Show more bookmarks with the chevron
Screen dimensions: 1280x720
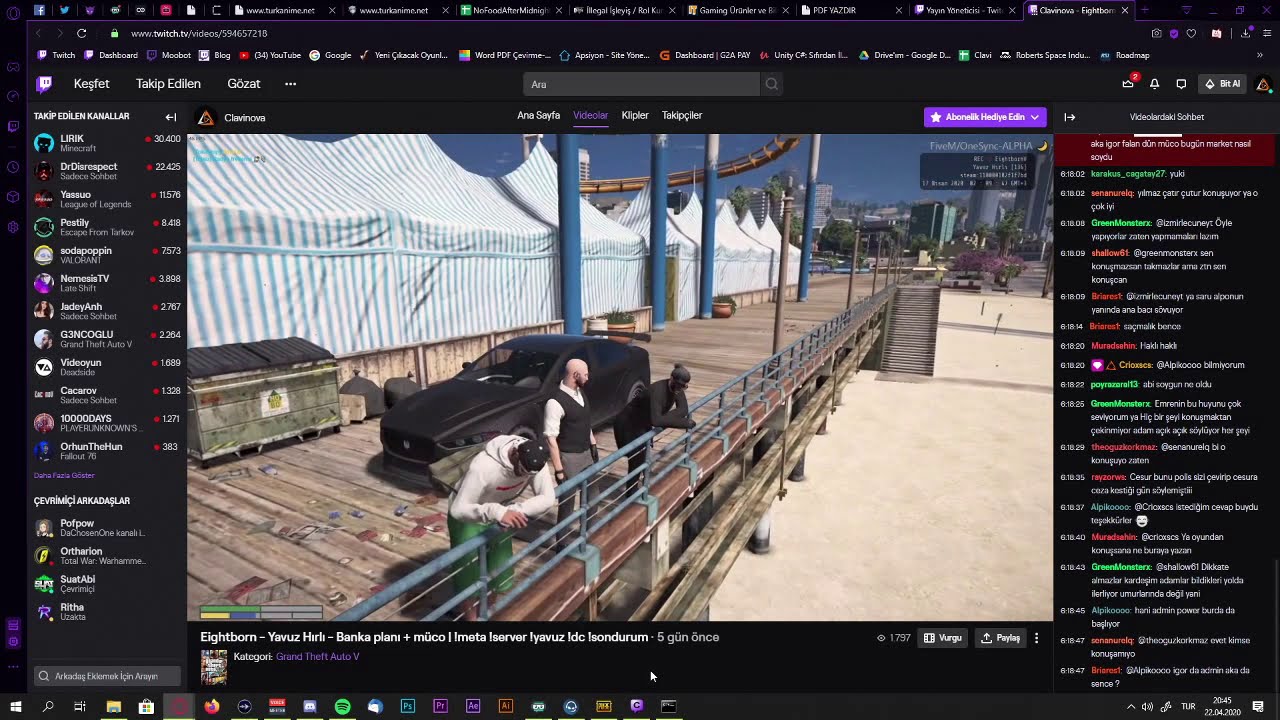pos(1260,55)
